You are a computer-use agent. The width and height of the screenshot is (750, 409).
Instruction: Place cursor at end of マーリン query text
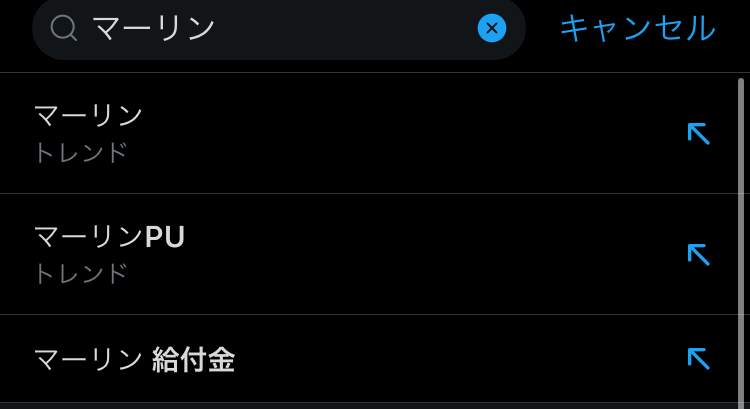click(x=217, y=28)
